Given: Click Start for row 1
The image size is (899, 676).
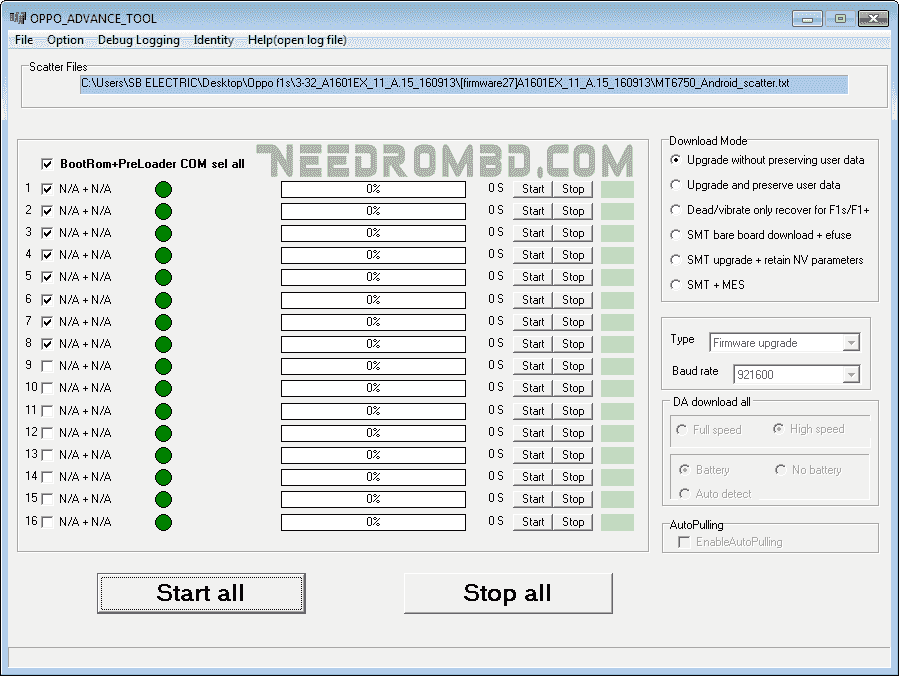Looking at the screenshot, I should point(533,189).
